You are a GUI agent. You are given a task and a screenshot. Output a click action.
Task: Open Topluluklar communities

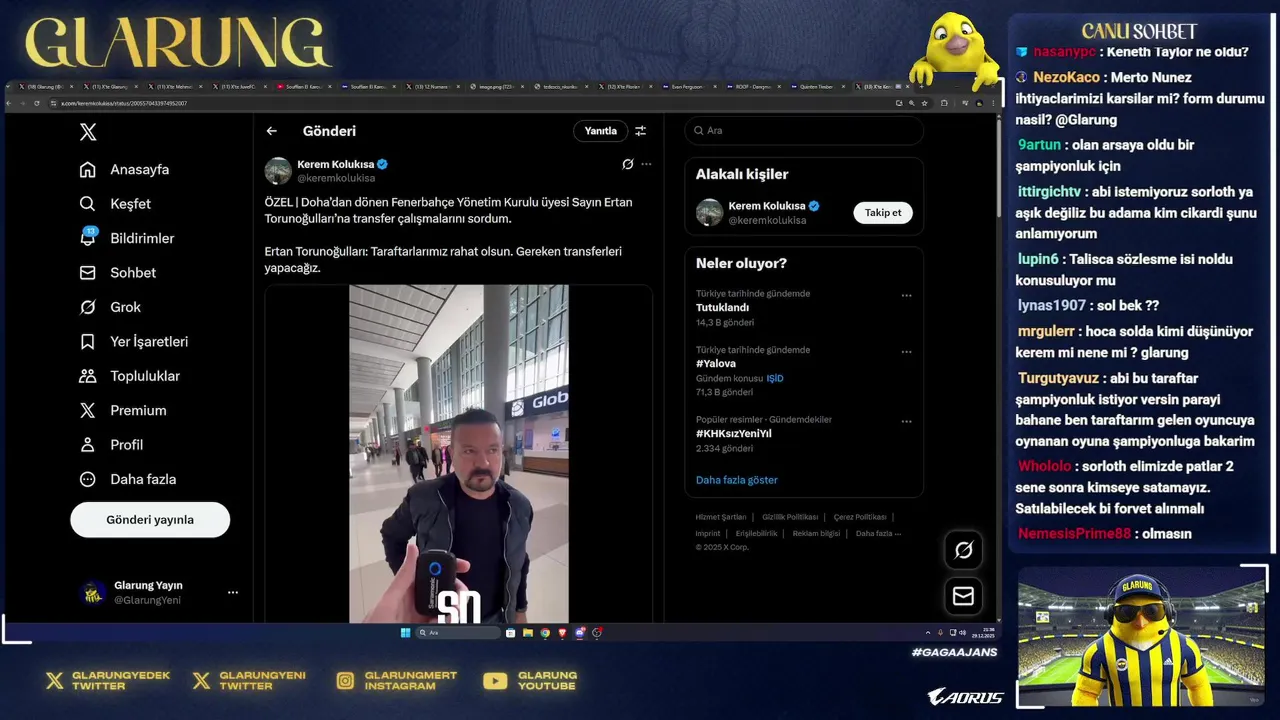pos(129,376)
